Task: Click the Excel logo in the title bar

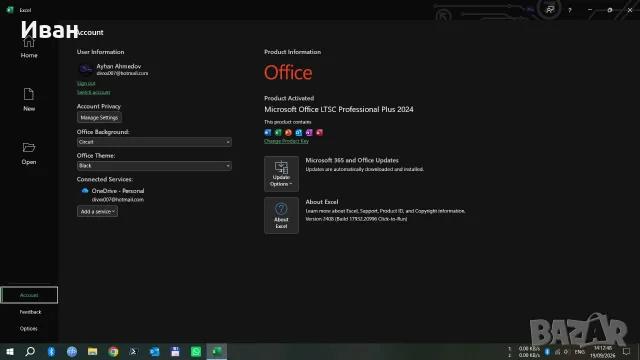Action: (x=10, y=10)
